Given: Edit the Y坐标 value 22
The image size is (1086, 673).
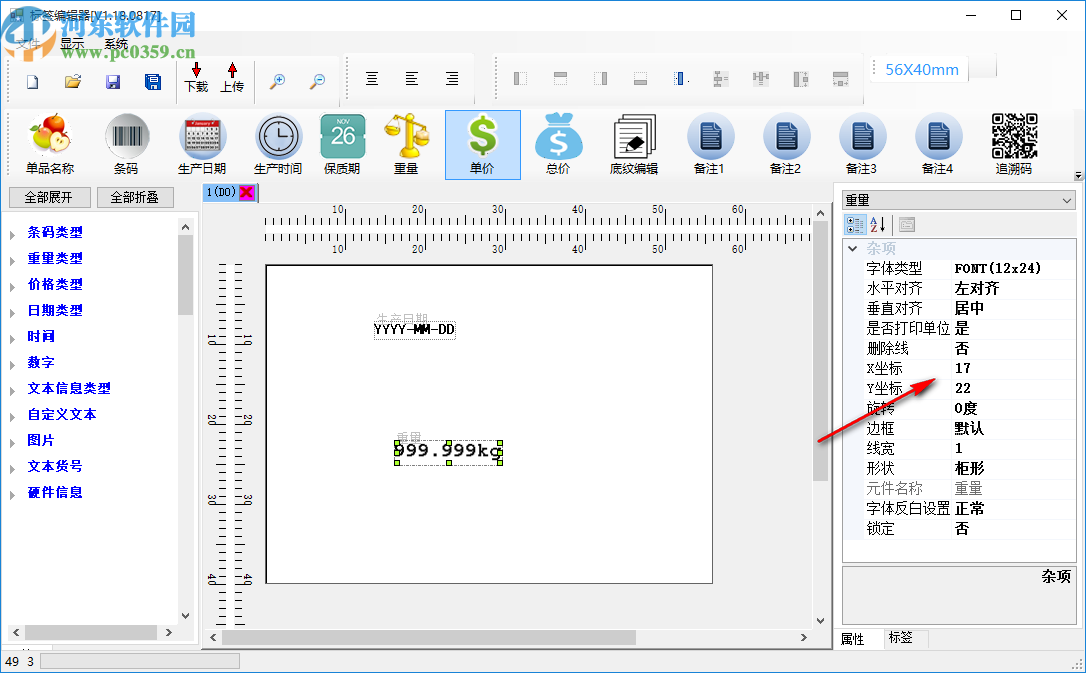Looking at the screenshot, I should click(1015, 388).
